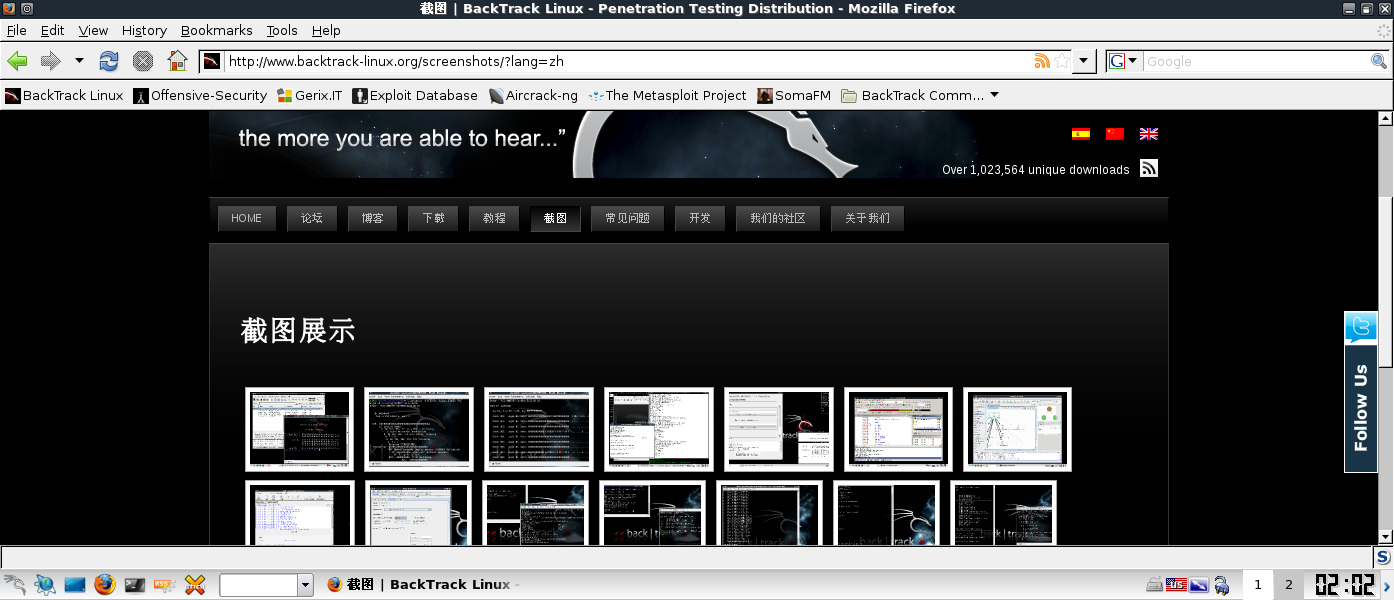This screenshot has width=1394, height=600.
Task: Expand the Google search engine selector
Action: click(1123, 61)
